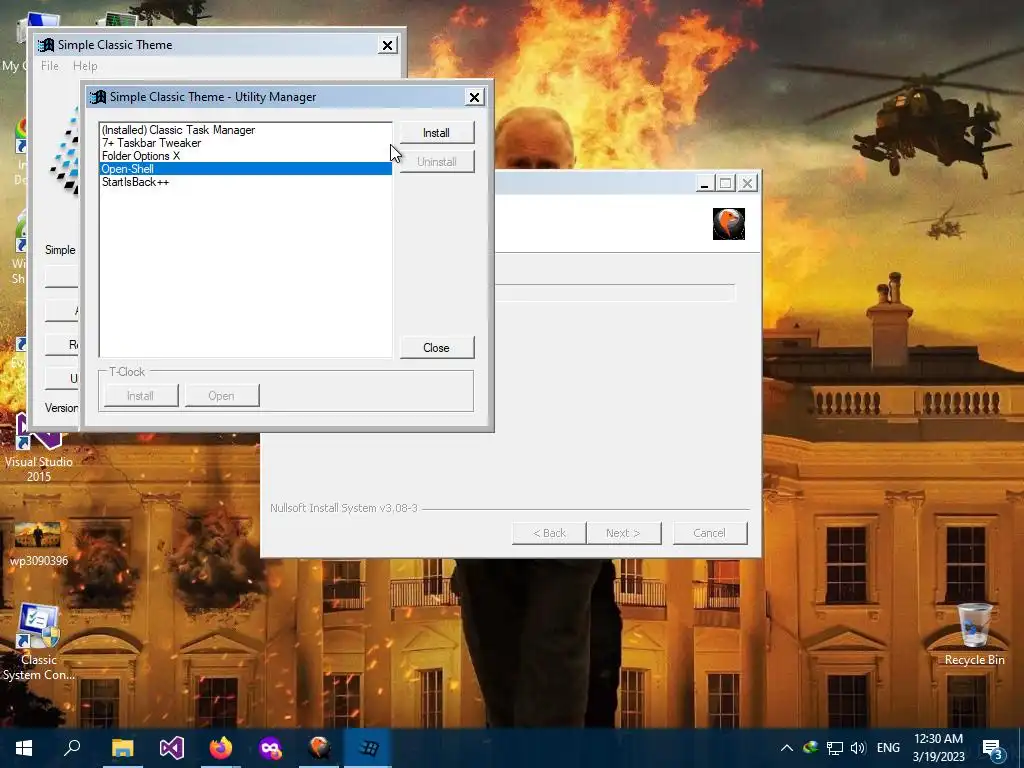Viewport: 1024px width, 768px height.
Task: Open Visual Studio from taskbar
Action: tap(172, 748)
